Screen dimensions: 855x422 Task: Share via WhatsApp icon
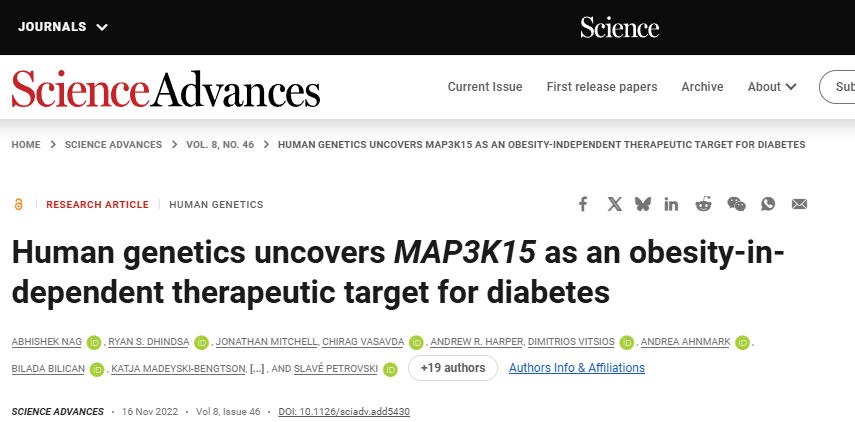point(768,204)
